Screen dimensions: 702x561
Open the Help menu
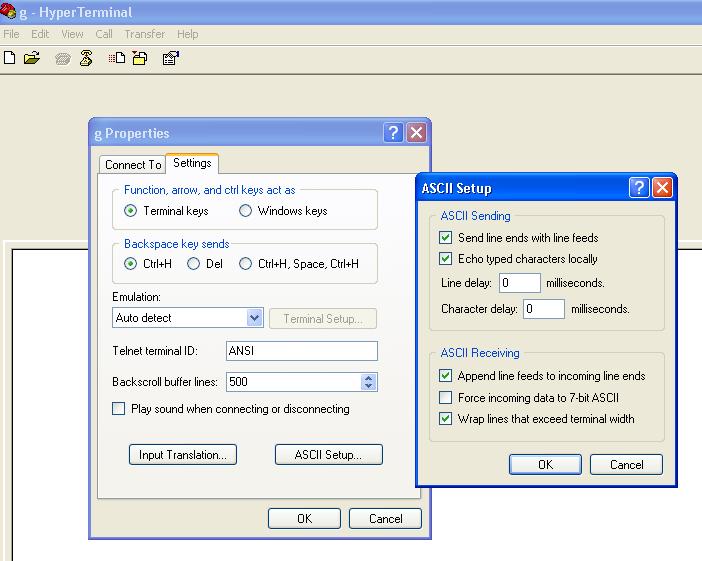coord(188,34)
